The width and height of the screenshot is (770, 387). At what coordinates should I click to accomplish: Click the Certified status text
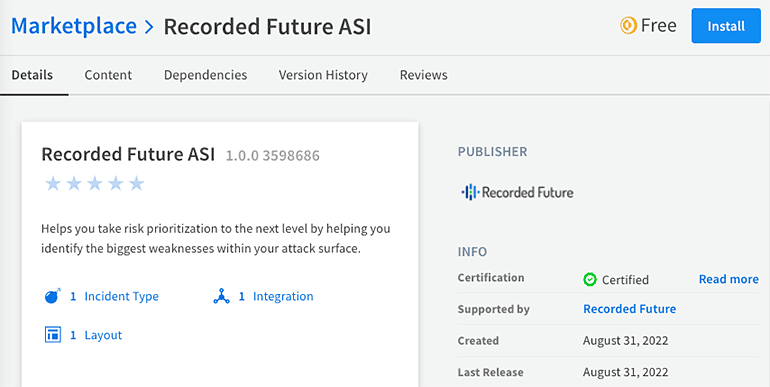(625, 280)
